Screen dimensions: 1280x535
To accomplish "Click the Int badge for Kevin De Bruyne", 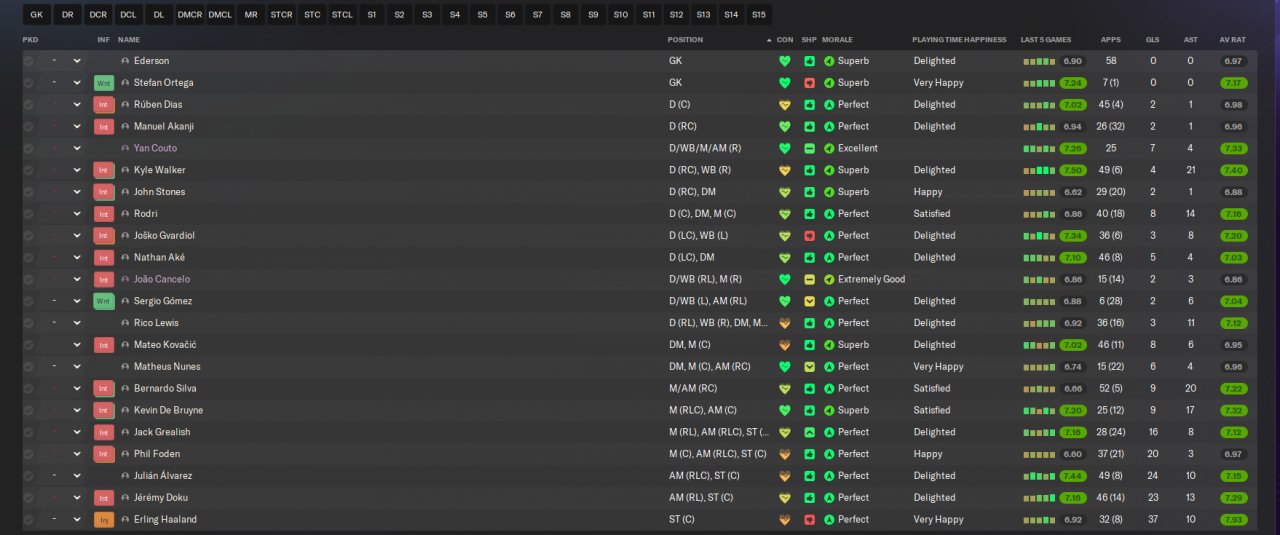I will [104, 410].
